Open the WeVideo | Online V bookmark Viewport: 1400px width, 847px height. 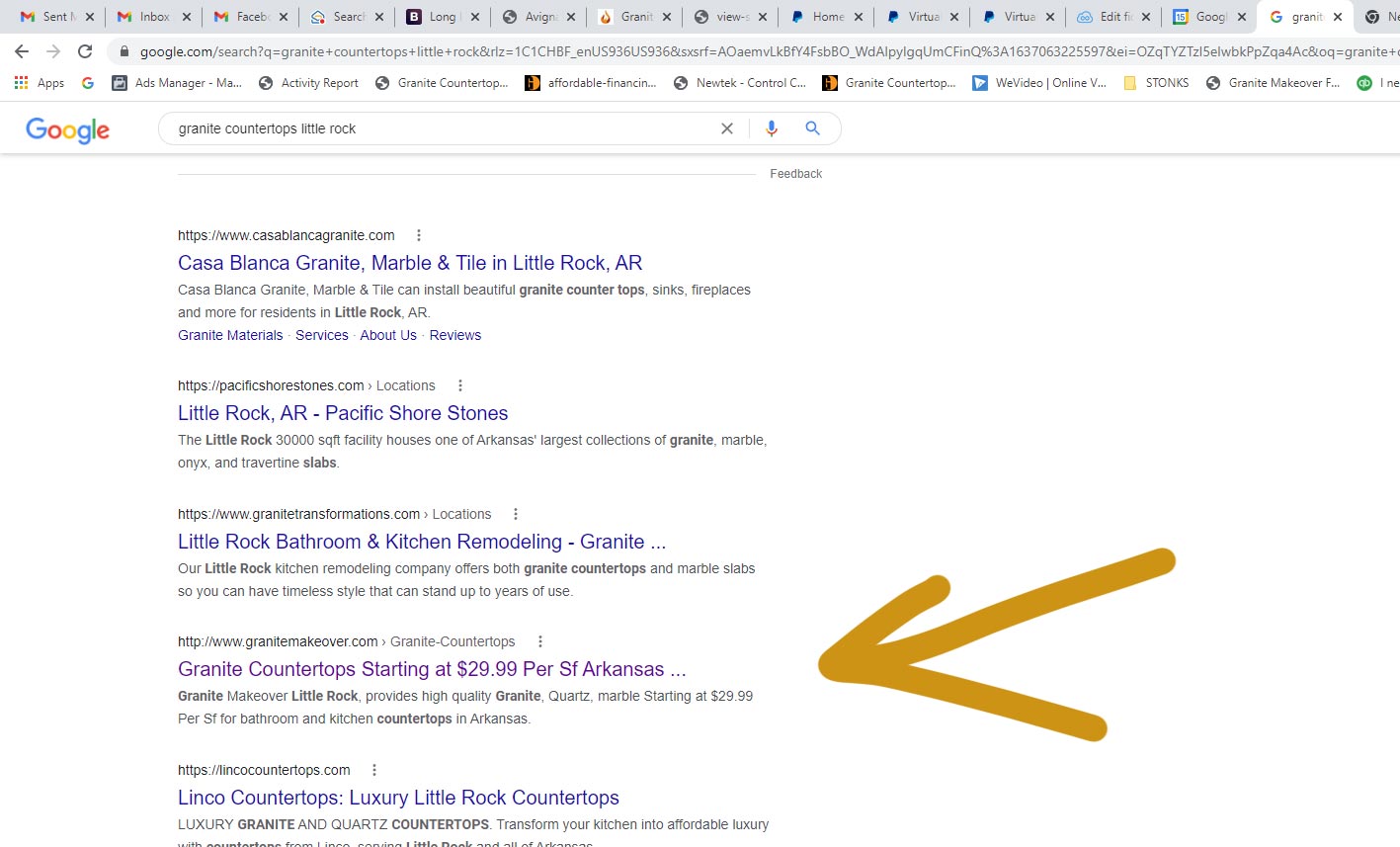1039,83
